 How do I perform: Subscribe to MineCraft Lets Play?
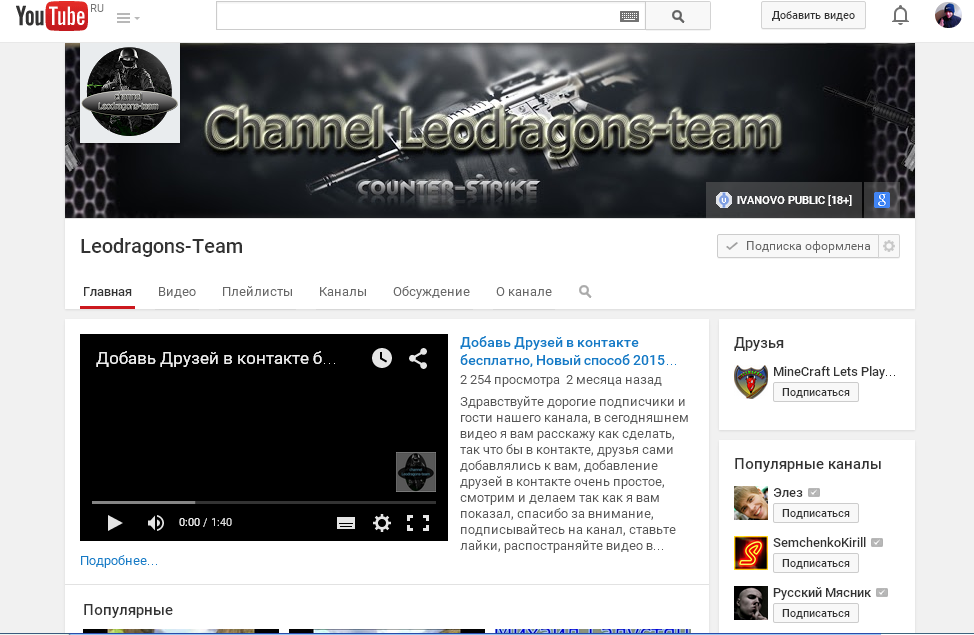click(816, 392)
